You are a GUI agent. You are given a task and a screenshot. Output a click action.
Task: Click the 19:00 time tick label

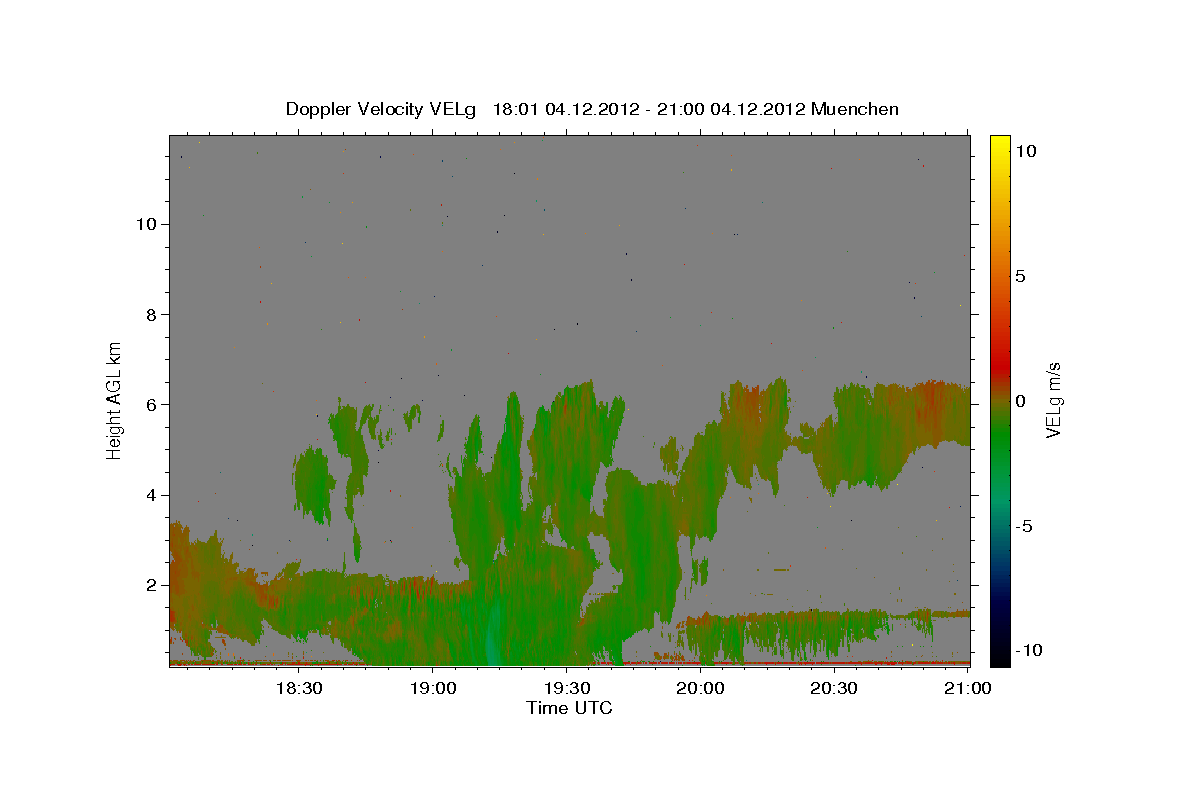(432, 688)
